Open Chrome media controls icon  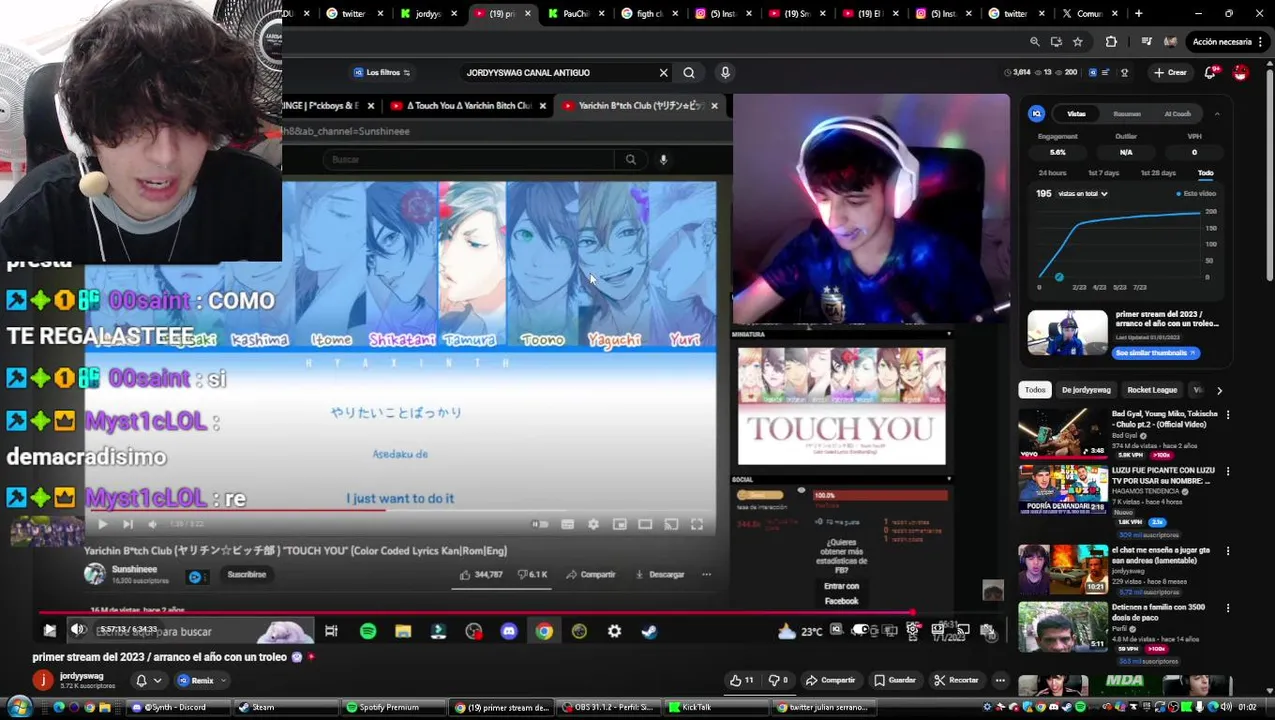click(x=1147, y=42)
